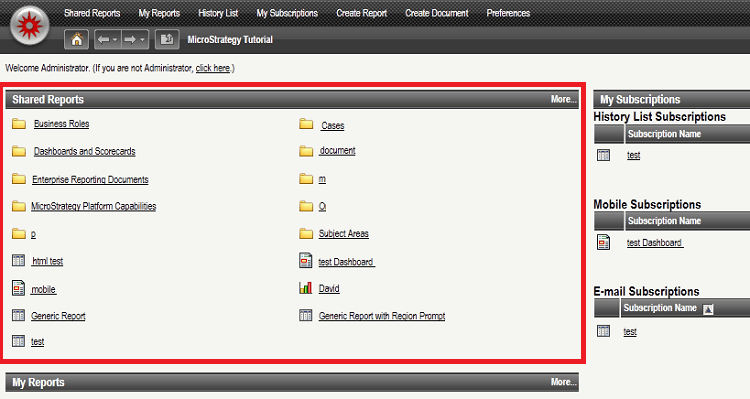
Task: Select Create Document menu item
Action: point(437,13)
